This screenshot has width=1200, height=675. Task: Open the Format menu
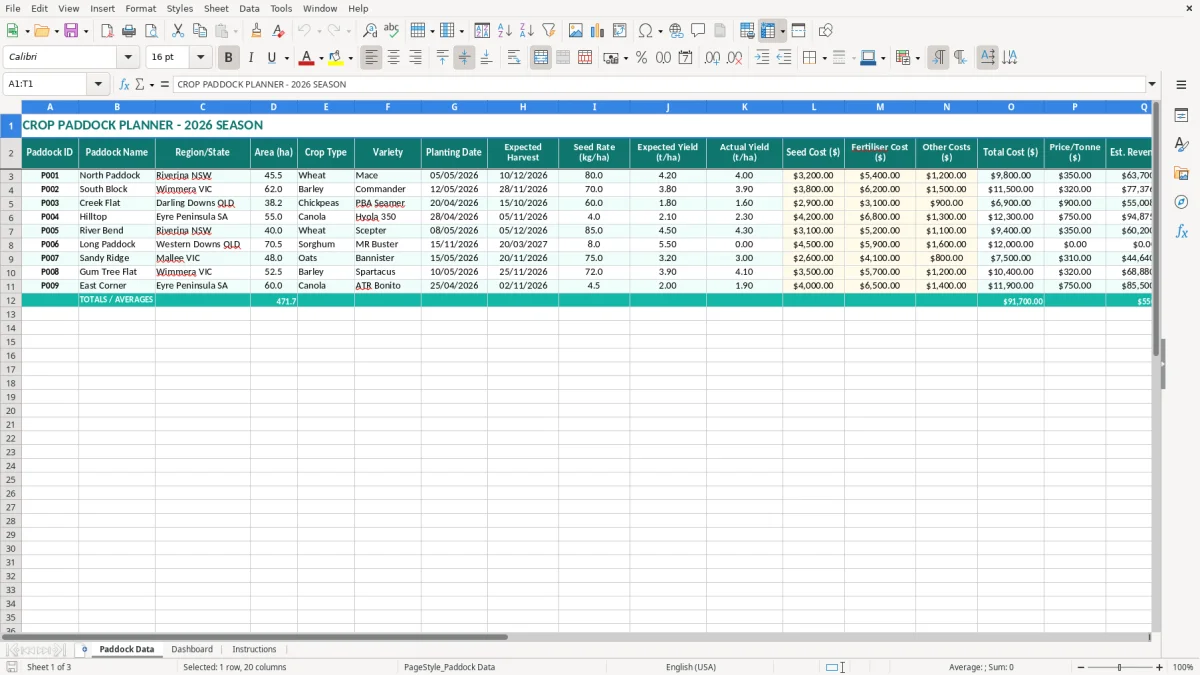click(141, 8)
